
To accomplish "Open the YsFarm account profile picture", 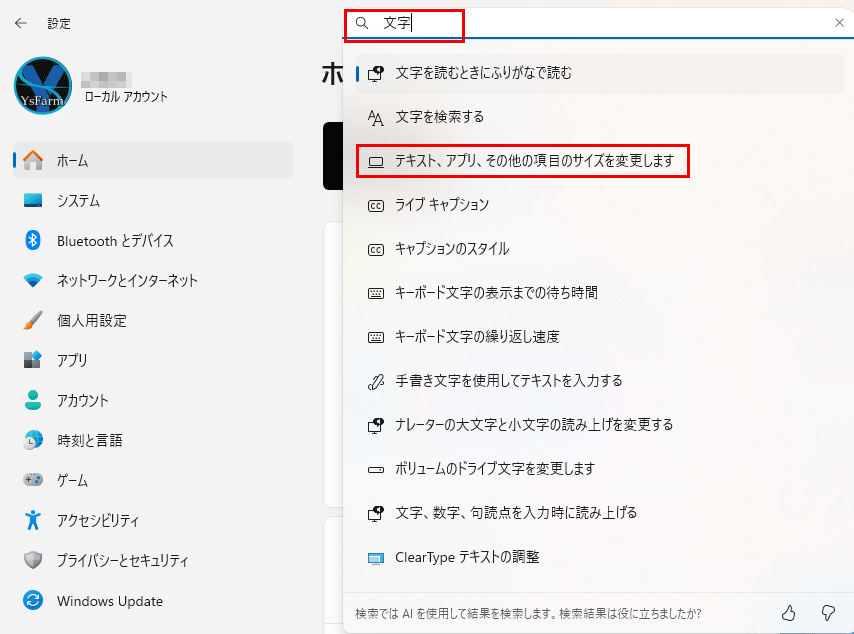I will point(43,86).
